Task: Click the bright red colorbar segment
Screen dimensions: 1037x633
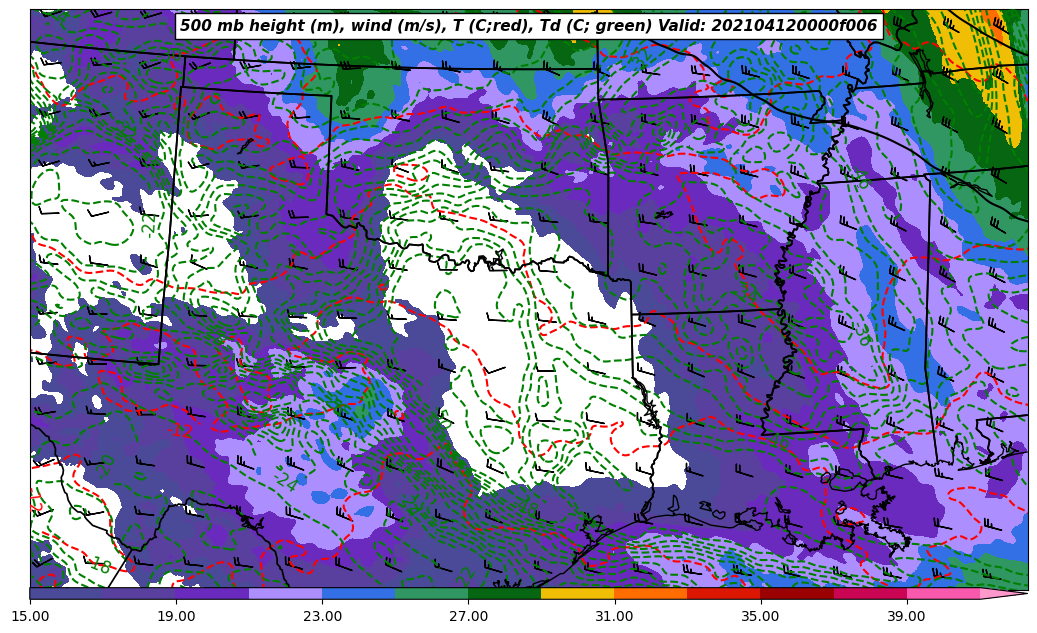Action: 723,593
